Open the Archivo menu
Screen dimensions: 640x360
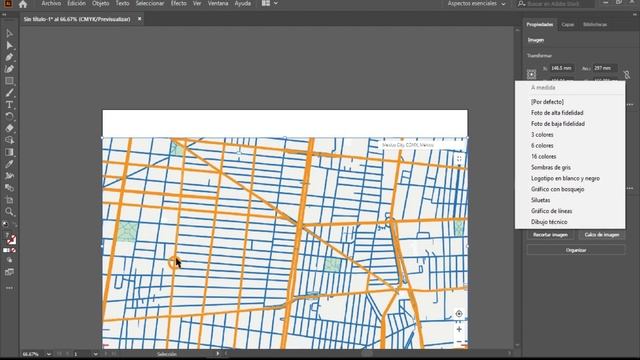tap(51, 3)
